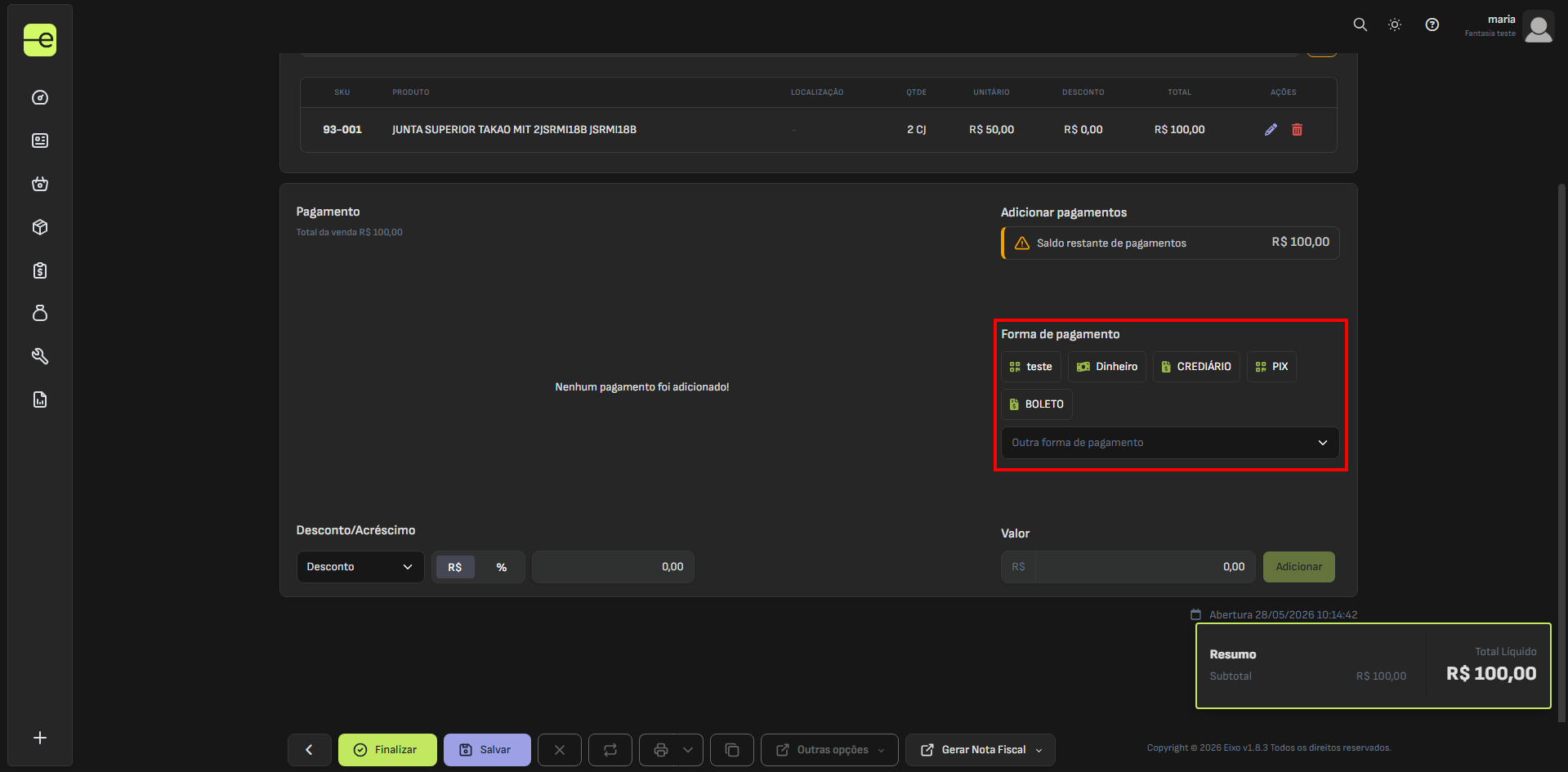The width and height of the screenshot is (1568, 772).
Task: Switch discount unit to percent
Action: (501, 567)
